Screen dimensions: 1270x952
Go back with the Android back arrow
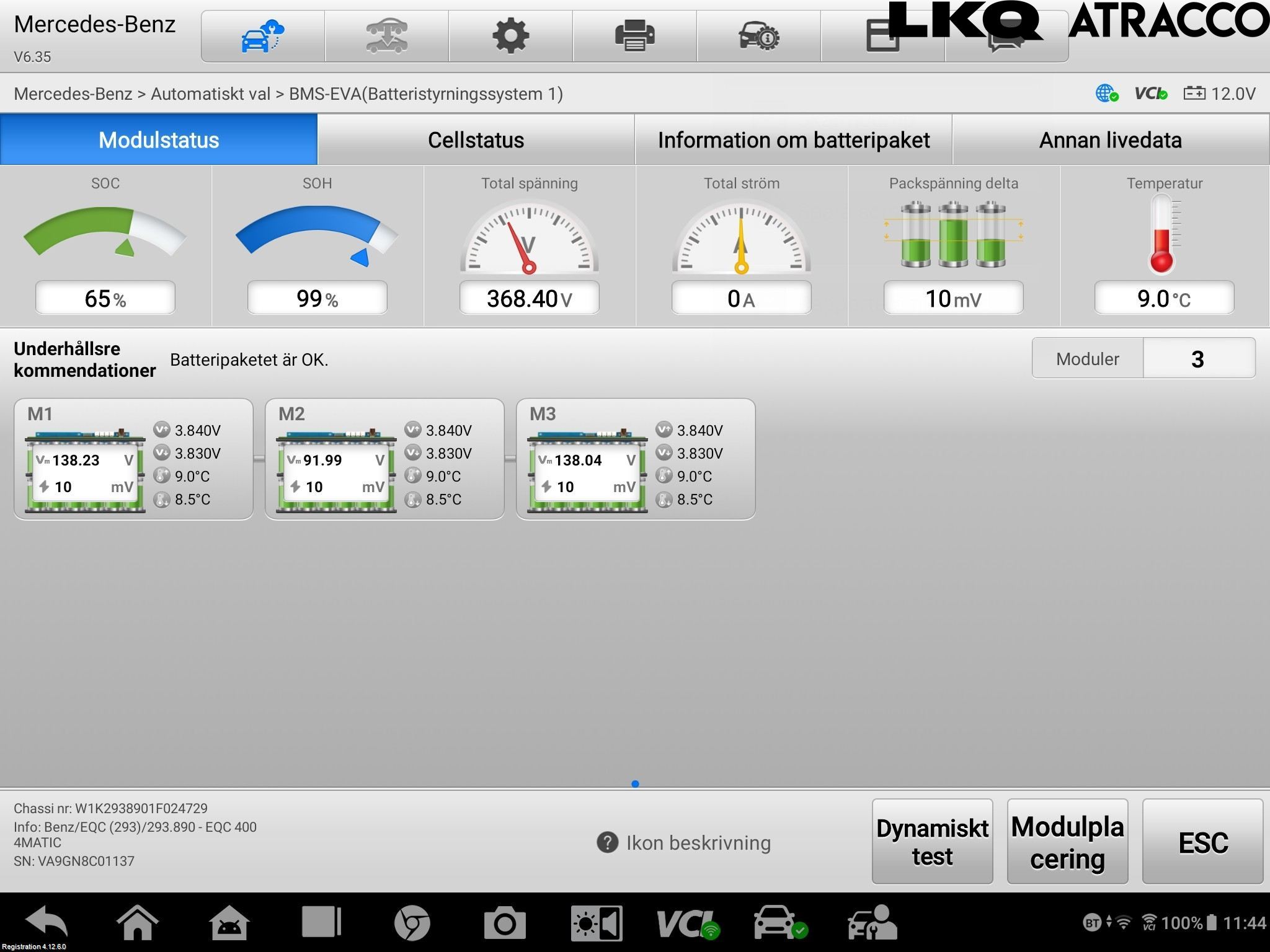[47, 922]
